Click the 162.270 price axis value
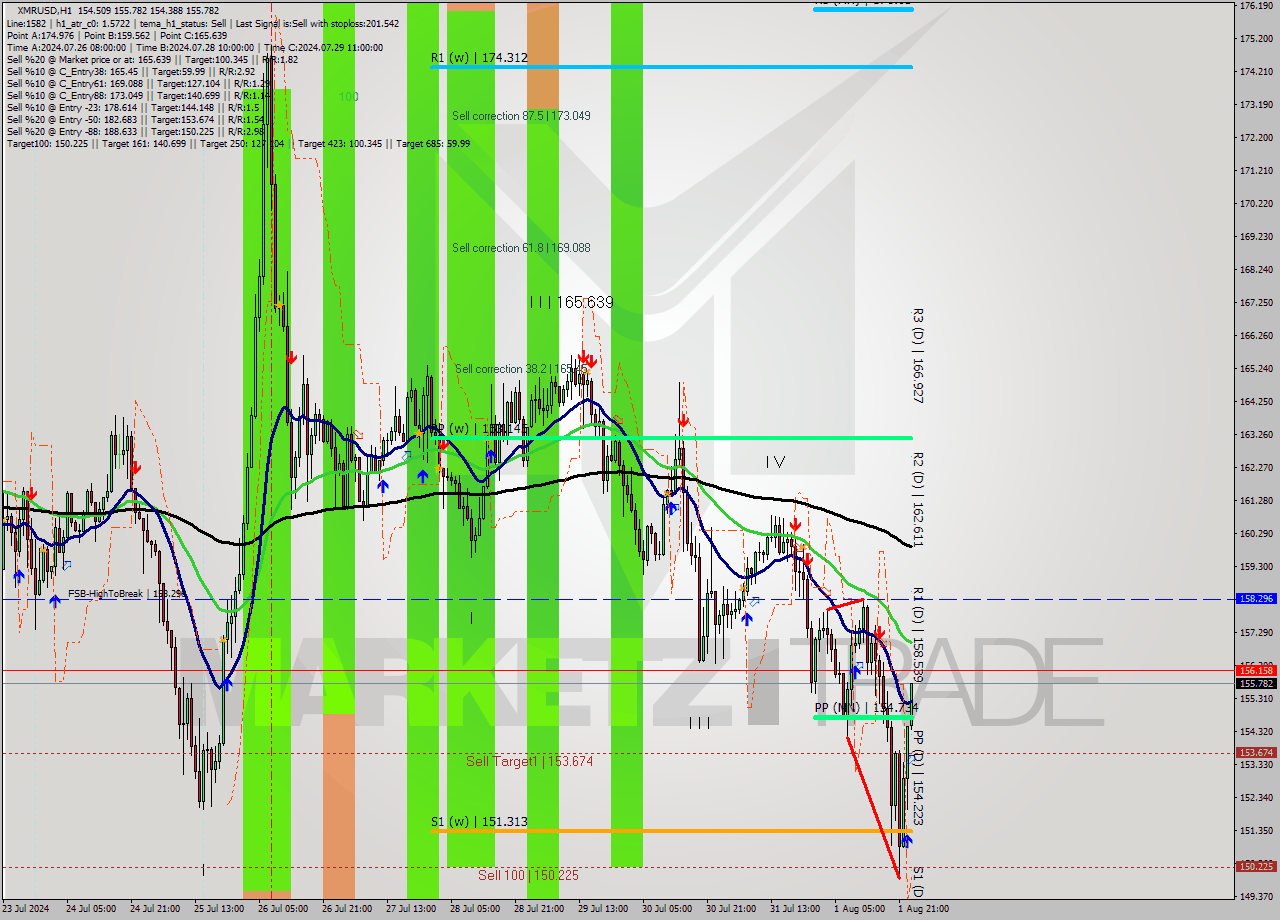 tap(1256, 468)
